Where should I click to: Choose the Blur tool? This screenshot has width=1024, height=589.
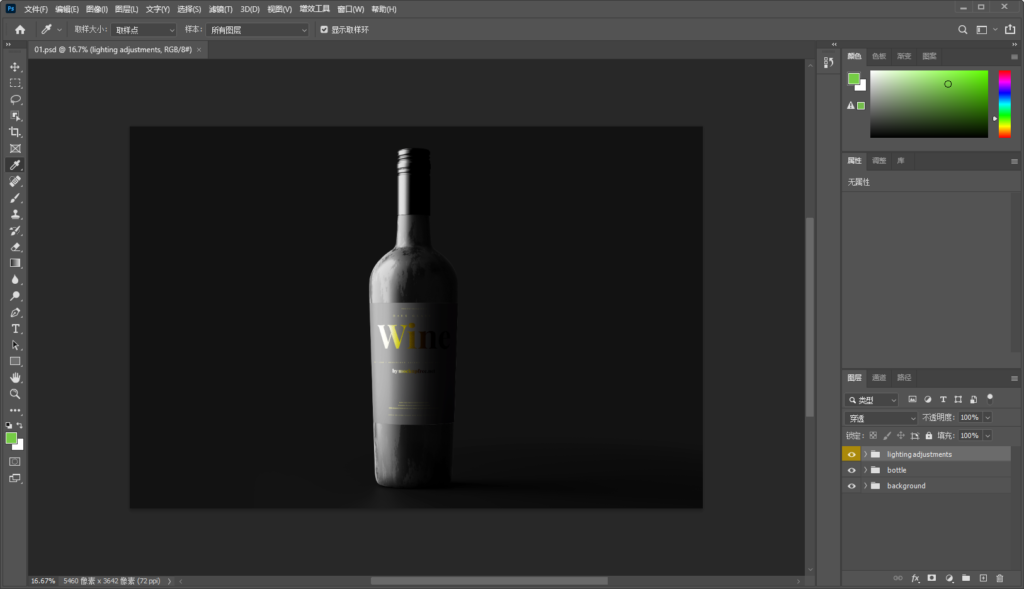(x=15, y=279)
